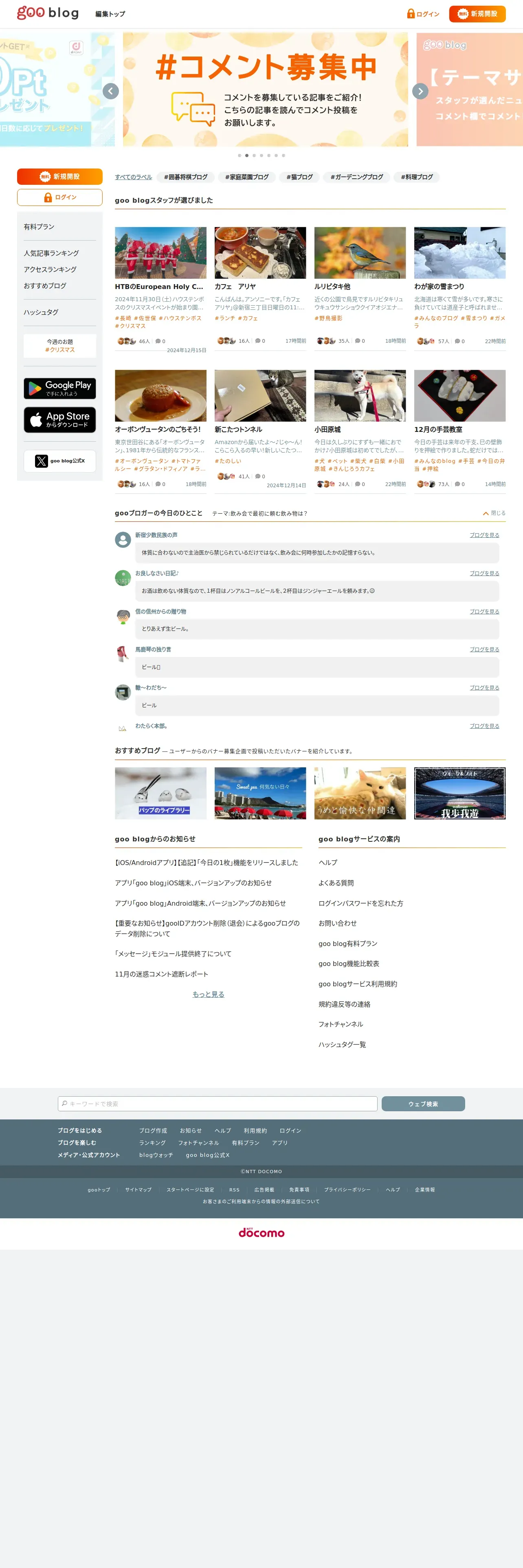This screenshot has width=523, height=1568.
Task: Collapse the 今日のひとこと section with 閉じる
Action: coord(494,513)
